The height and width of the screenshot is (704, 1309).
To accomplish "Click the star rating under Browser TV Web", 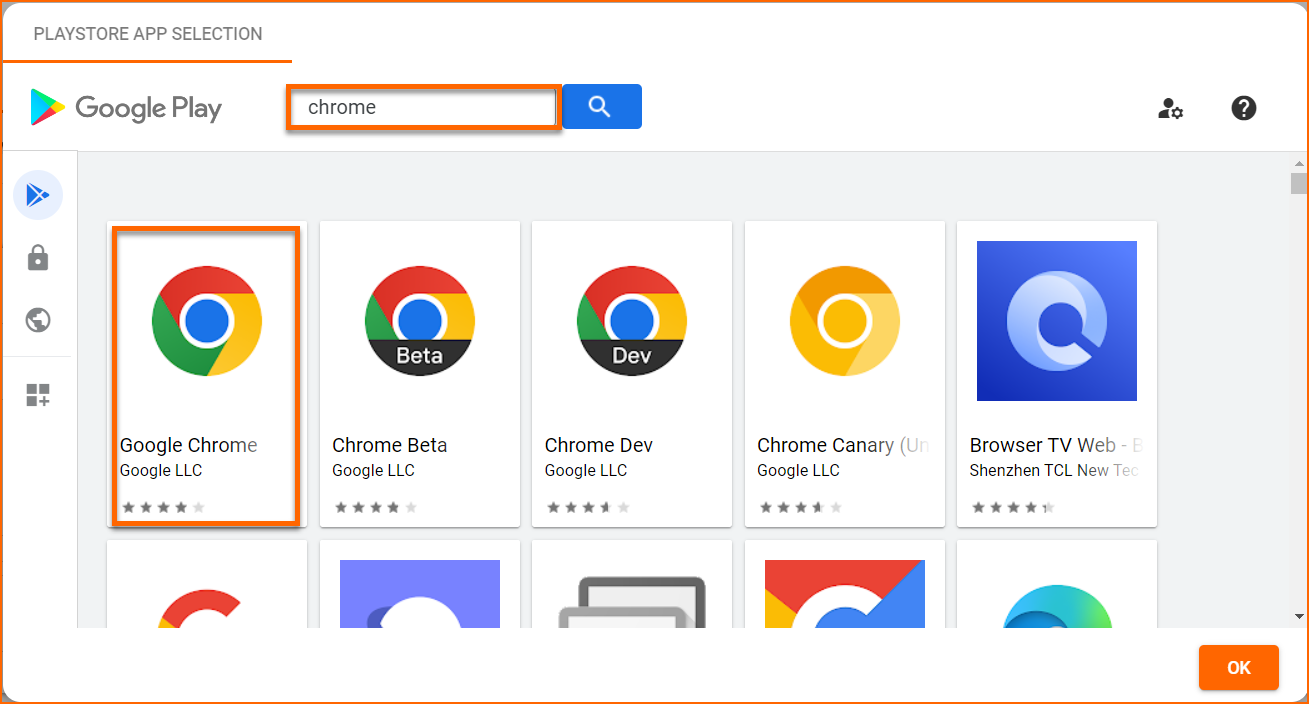I will click(x=1013, y=508).
